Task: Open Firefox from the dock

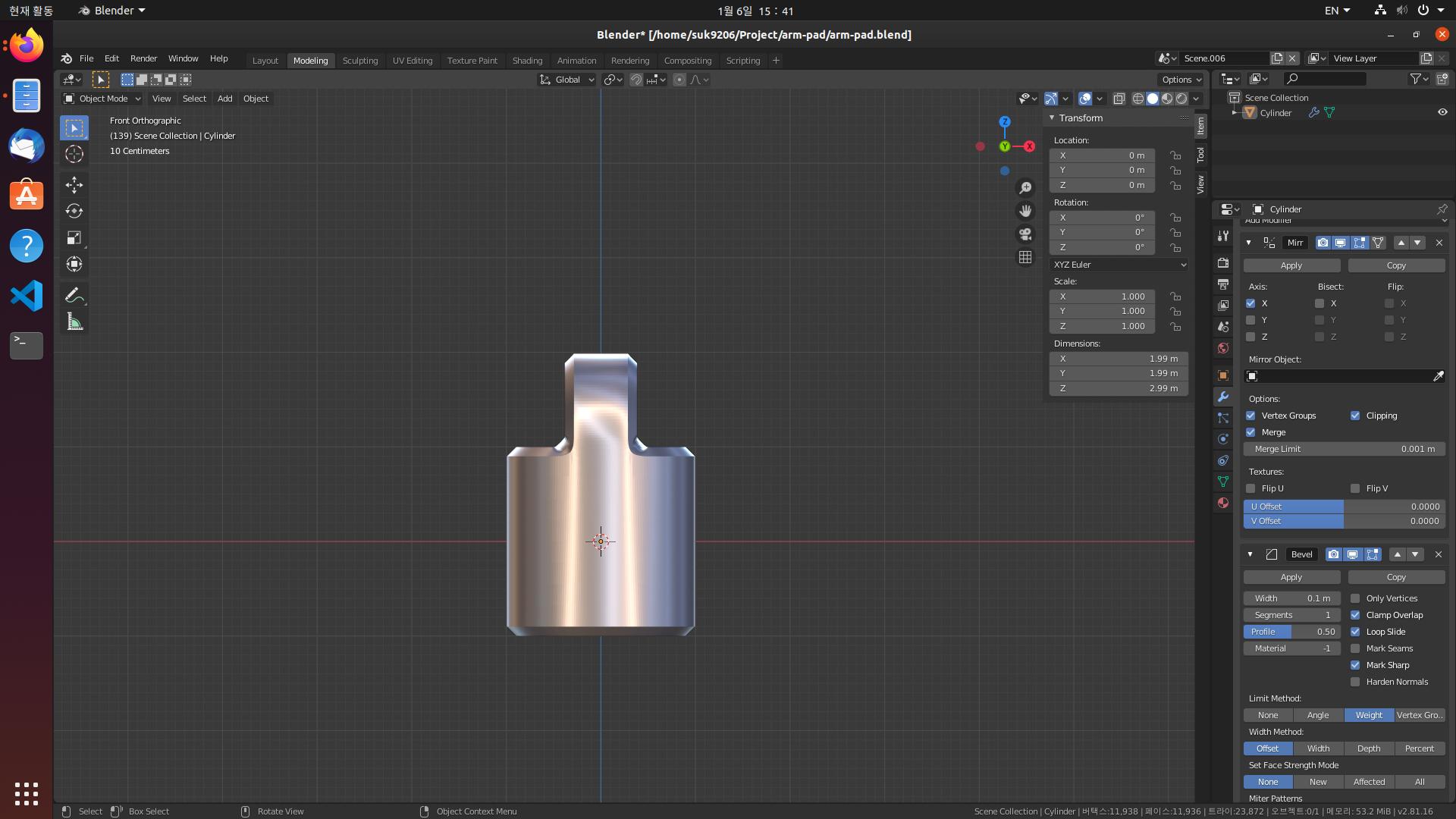Action: [x=27, y=45]
